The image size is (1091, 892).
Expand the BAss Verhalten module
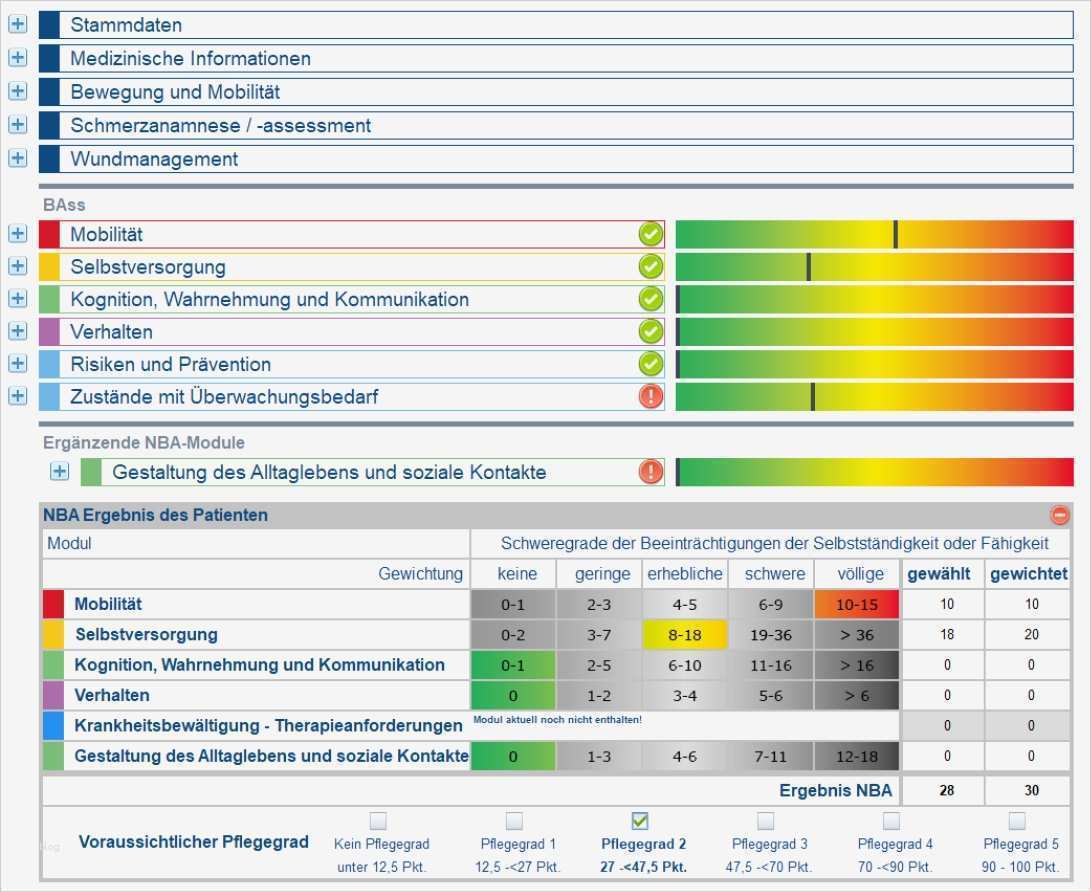click(x=17, y=331)
